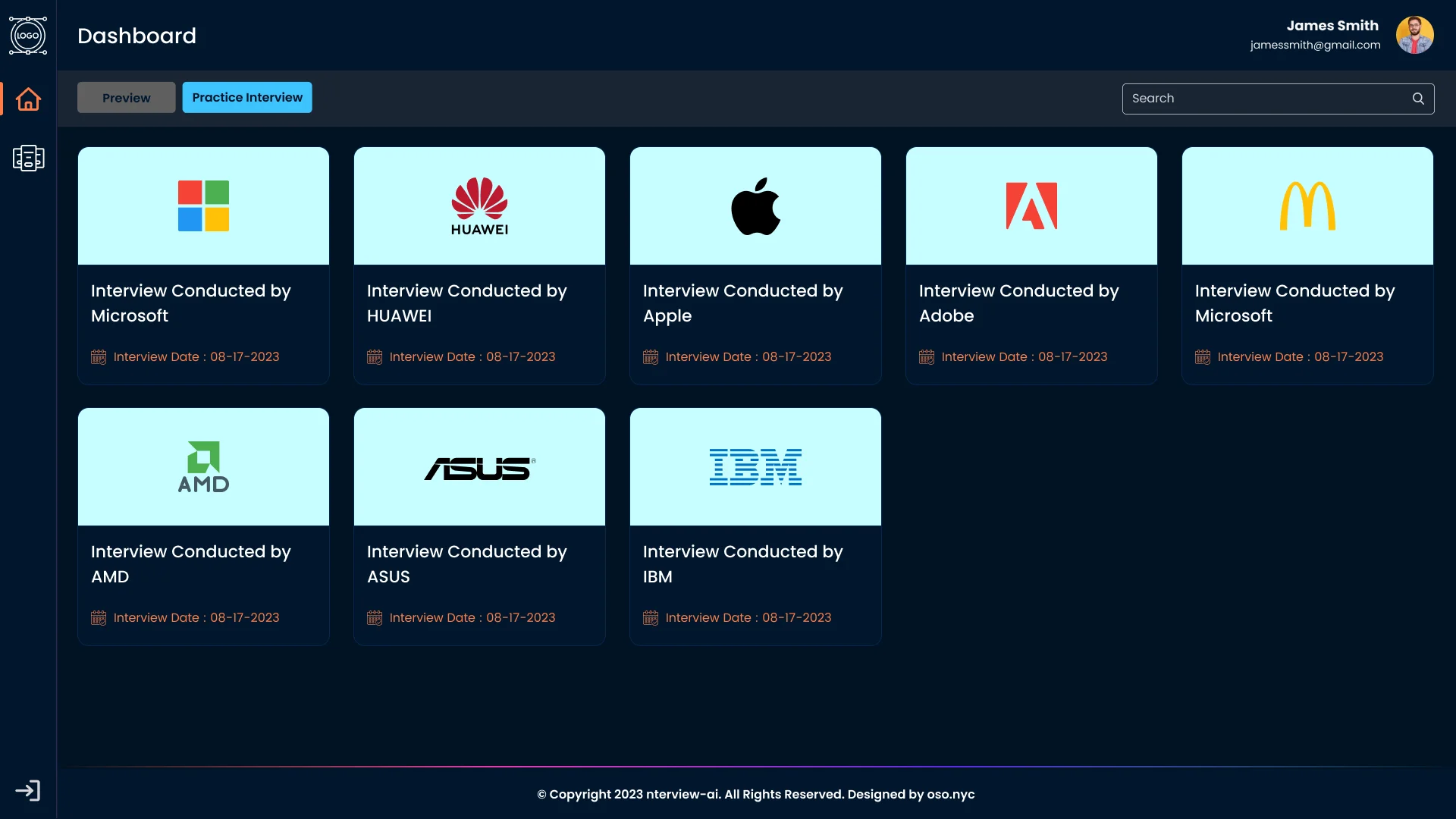Click the interview date on the Adobe card
1456x819 pixels.
1025,357
